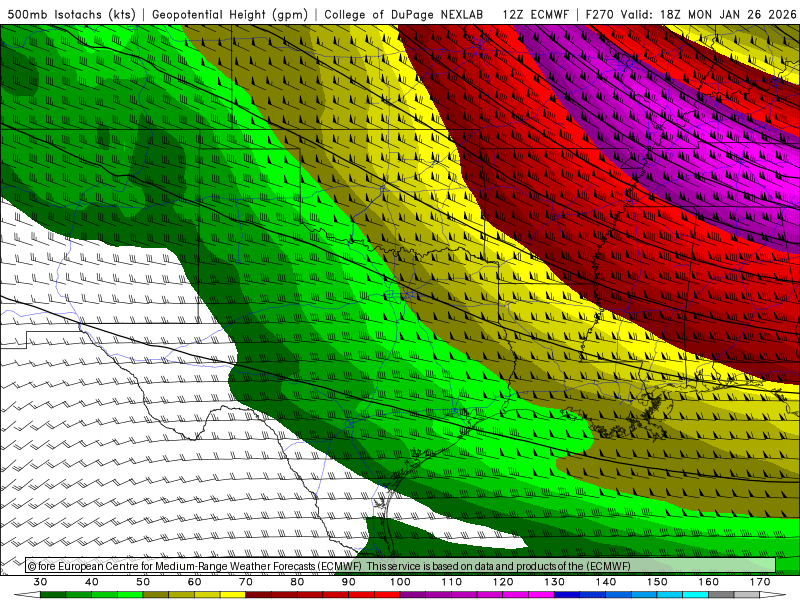Image resolution: width=800 pixels, height=600 pixels.
Task: Click the legend value 120
Action: 503,582
